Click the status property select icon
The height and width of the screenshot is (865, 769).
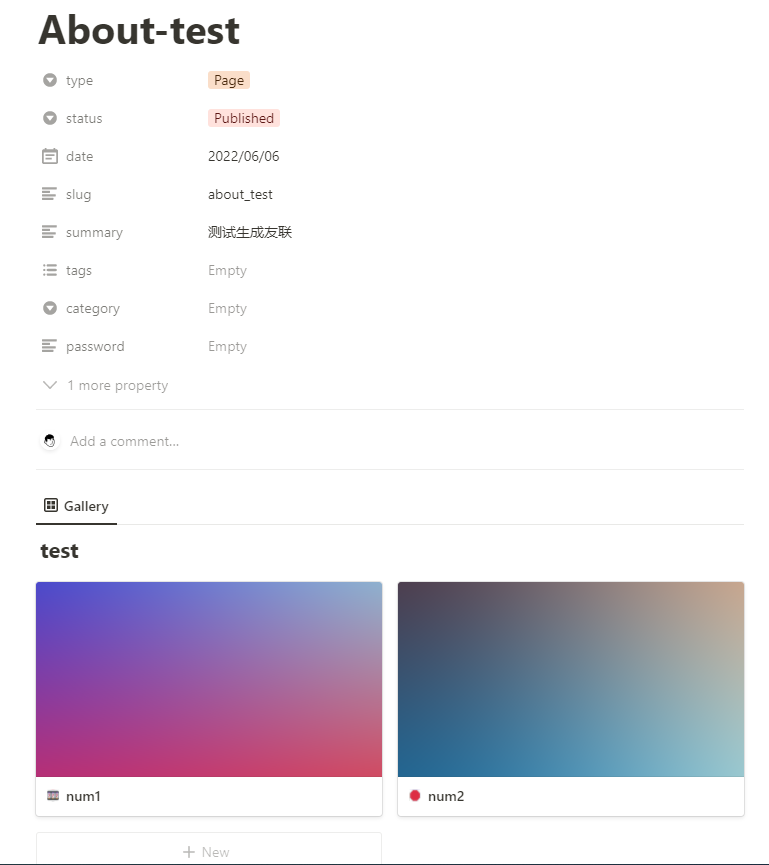[x=50, y=118]
